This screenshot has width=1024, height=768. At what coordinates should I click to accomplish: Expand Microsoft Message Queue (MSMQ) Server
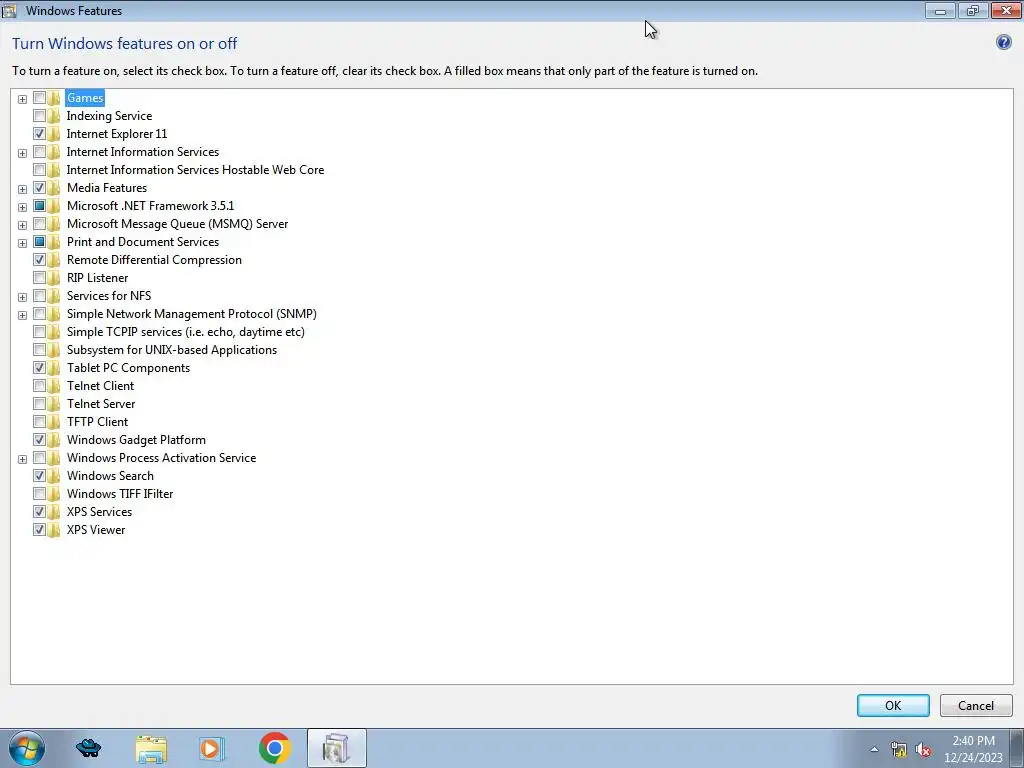[x=22, y=225]
